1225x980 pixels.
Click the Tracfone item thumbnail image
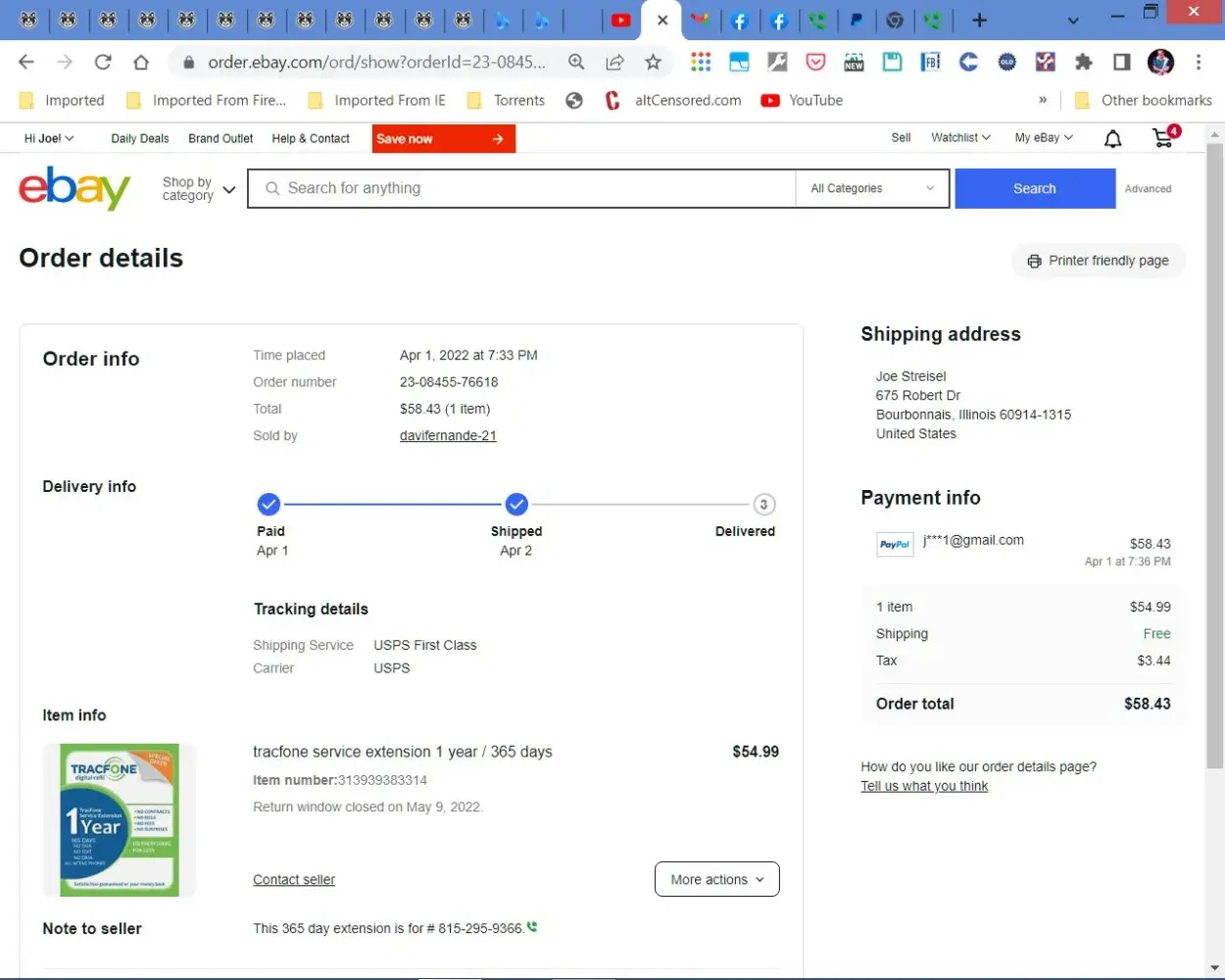(x=120, y=820)
